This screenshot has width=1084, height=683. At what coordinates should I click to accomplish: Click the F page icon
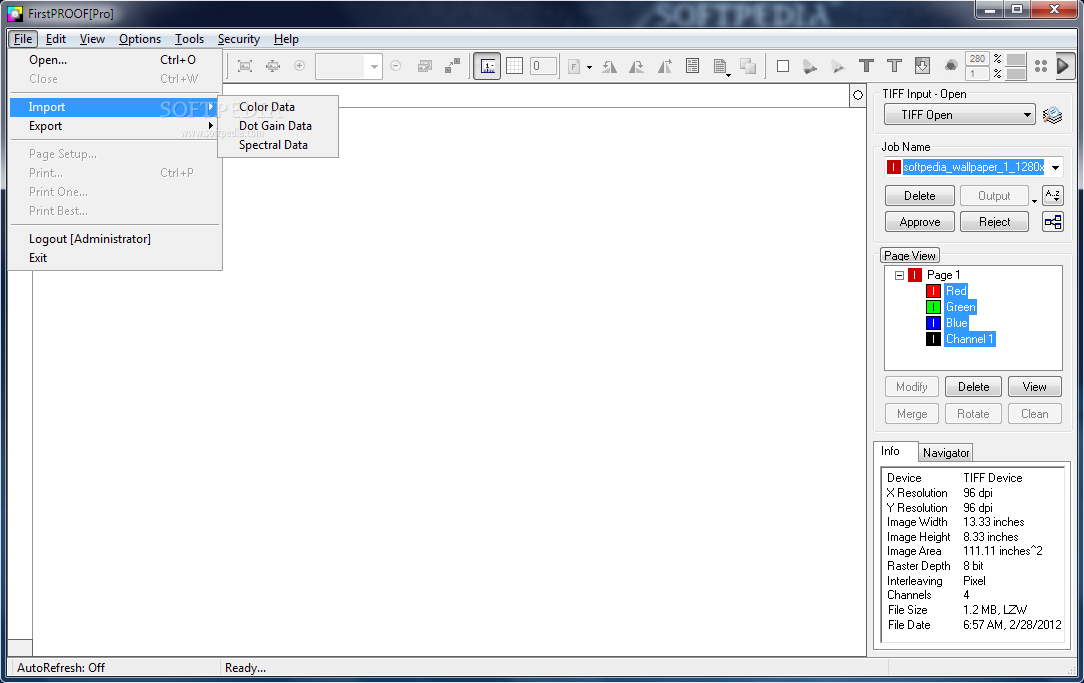point(574,67)
